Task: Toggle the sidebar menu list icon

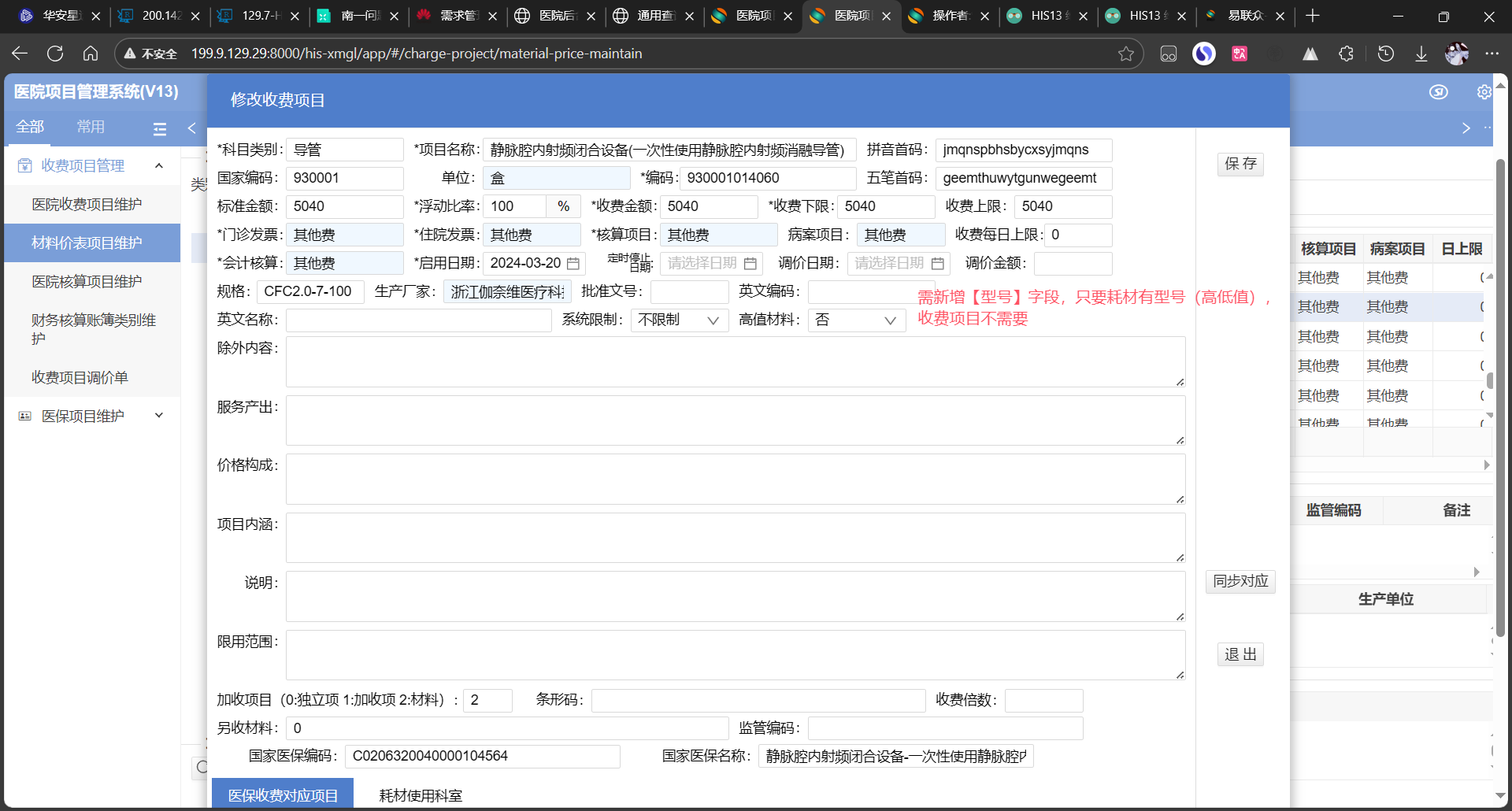Action: pyautogui.click(x=160, y=129)
